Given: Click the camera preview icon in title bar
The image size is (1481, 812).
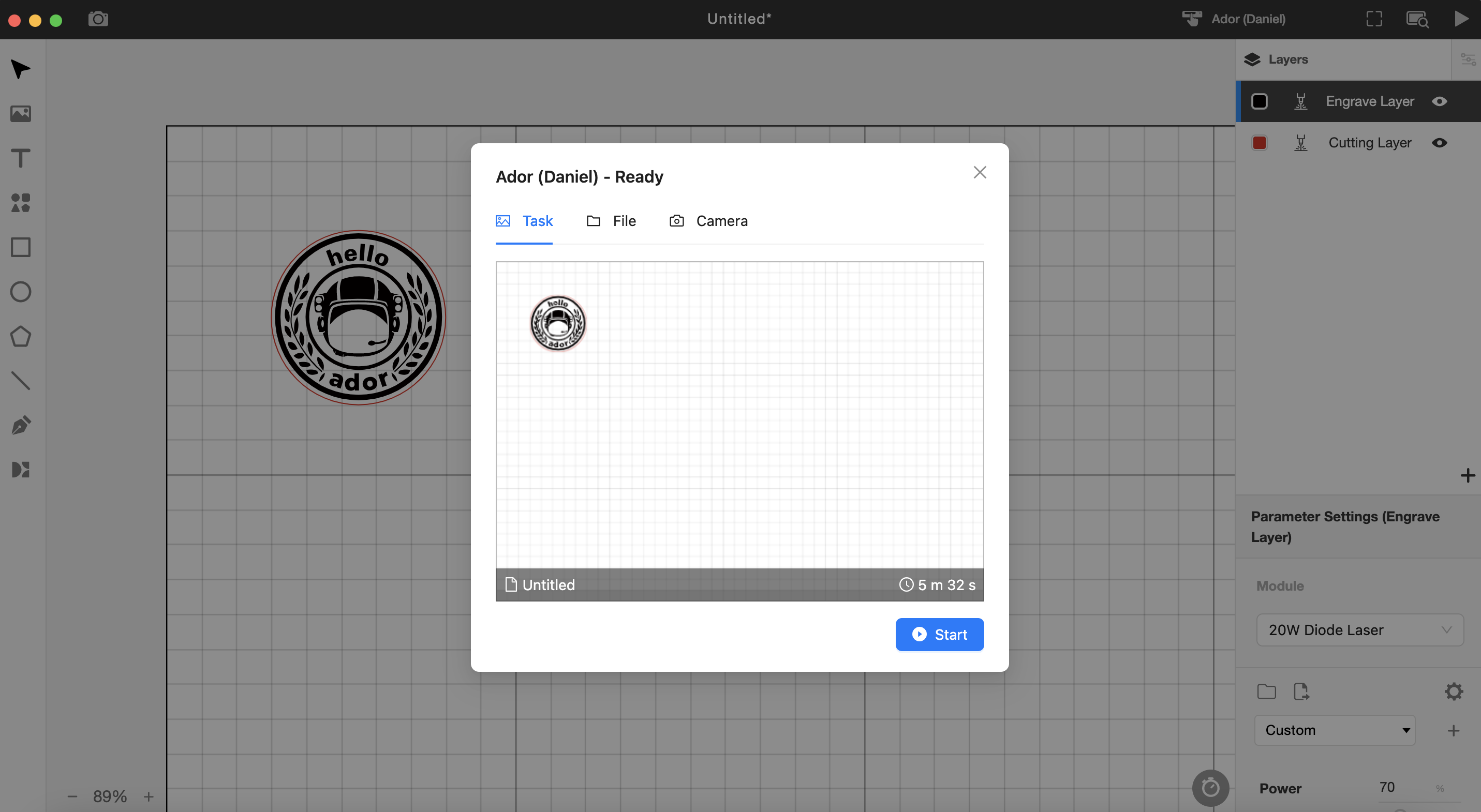Looking at the screenshot, I should (98, 19).
